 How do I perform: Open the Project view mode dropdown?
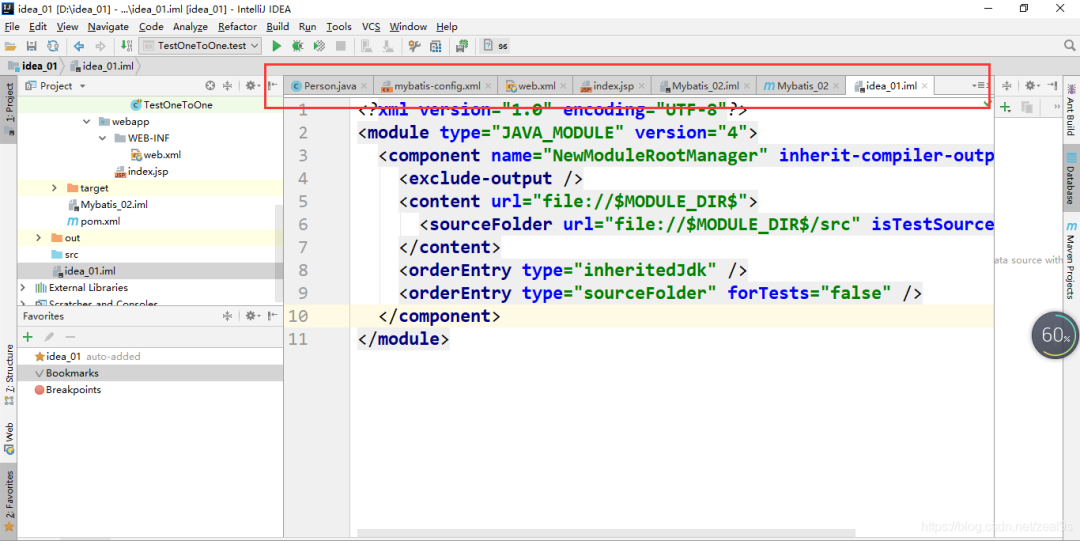[x=55, y=86]
